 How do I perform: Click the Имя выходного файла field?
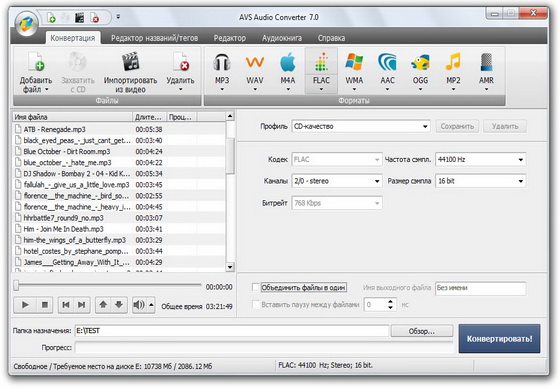pos(480,288)
